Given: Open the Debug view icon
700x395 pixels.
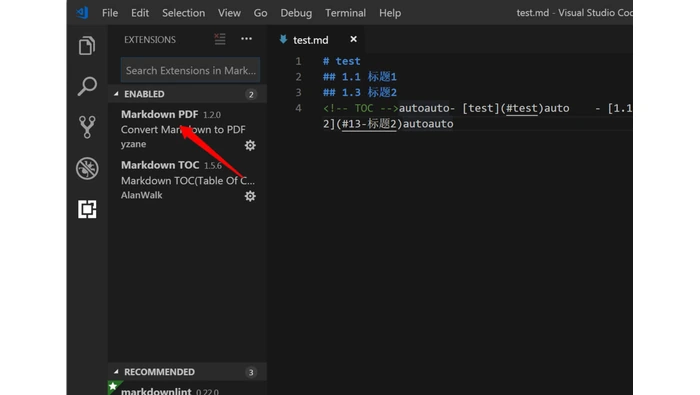Looking at the screenshot, I should [87, 168].
